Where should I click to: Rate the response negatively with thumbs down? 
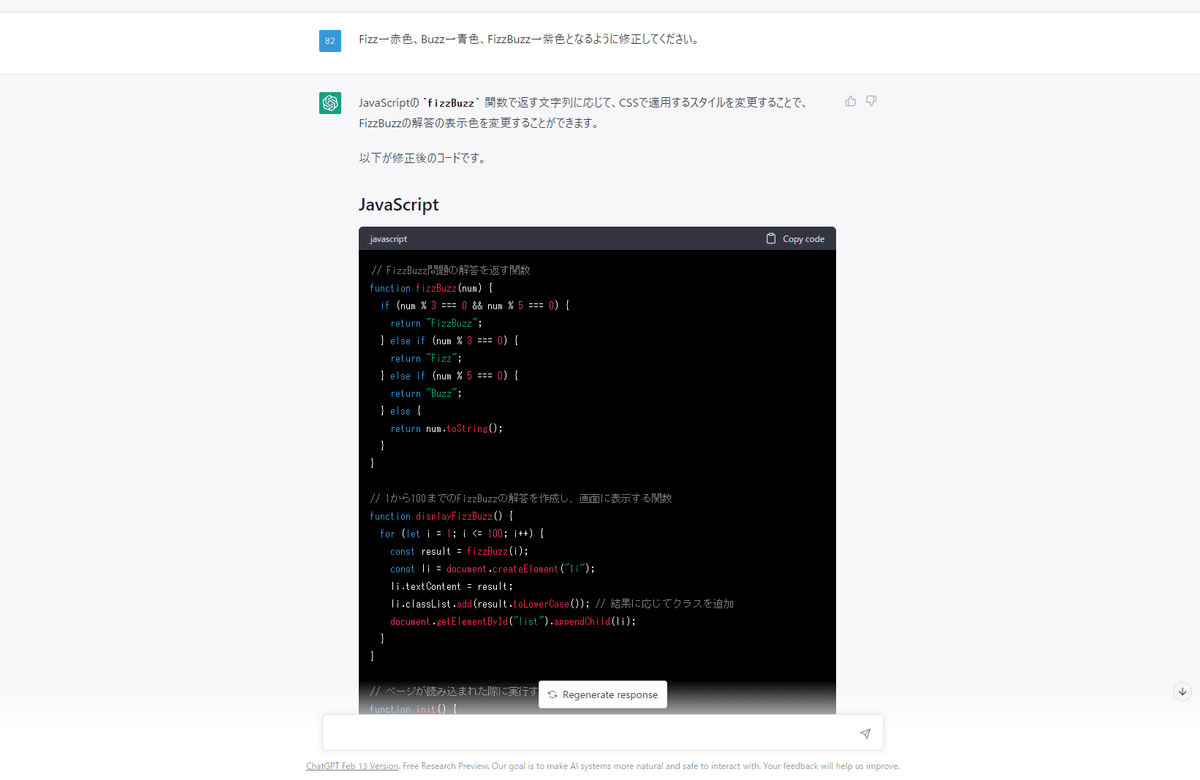coord(871,101)
